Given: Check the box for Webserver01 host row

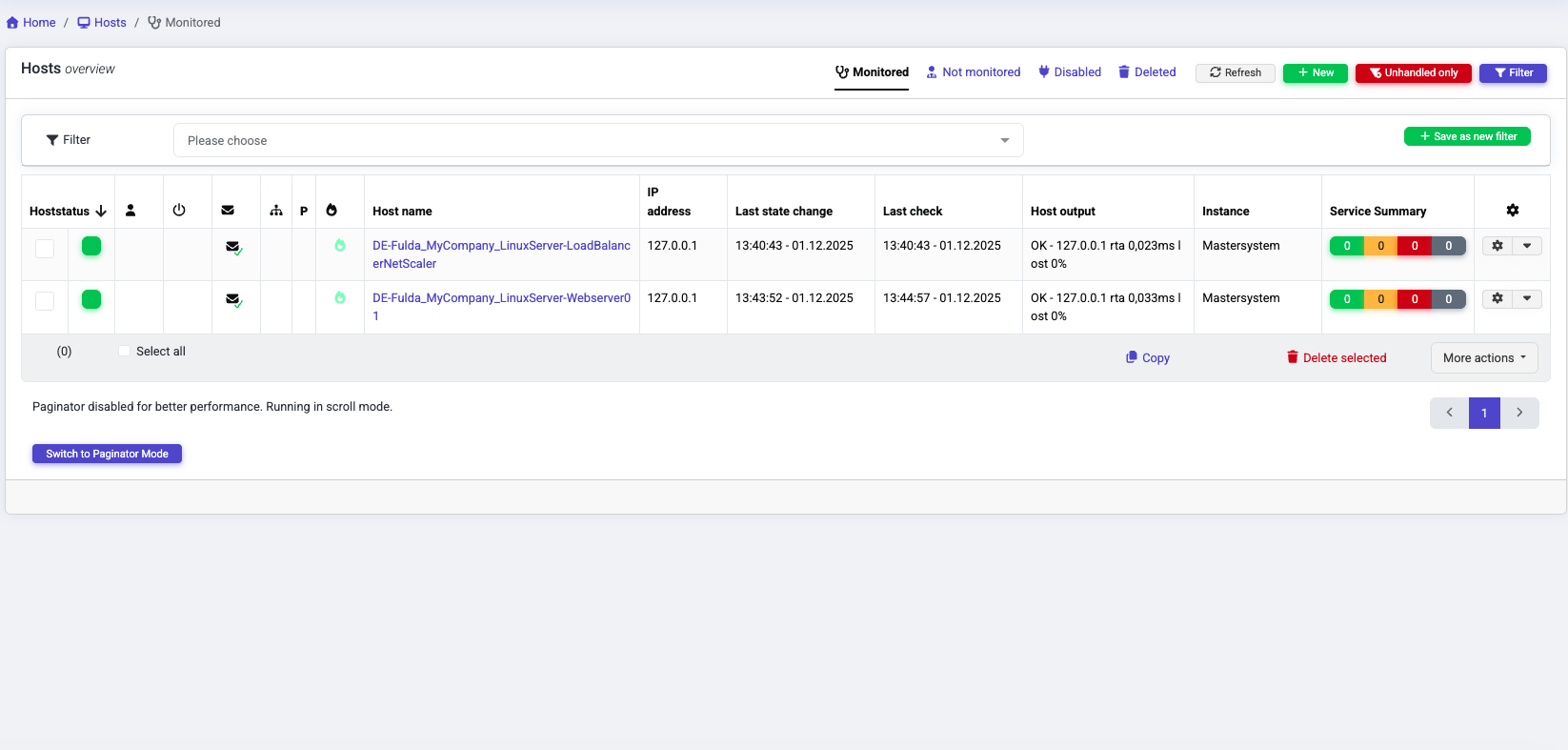Looking at the screenshot, I should (45, 301).
